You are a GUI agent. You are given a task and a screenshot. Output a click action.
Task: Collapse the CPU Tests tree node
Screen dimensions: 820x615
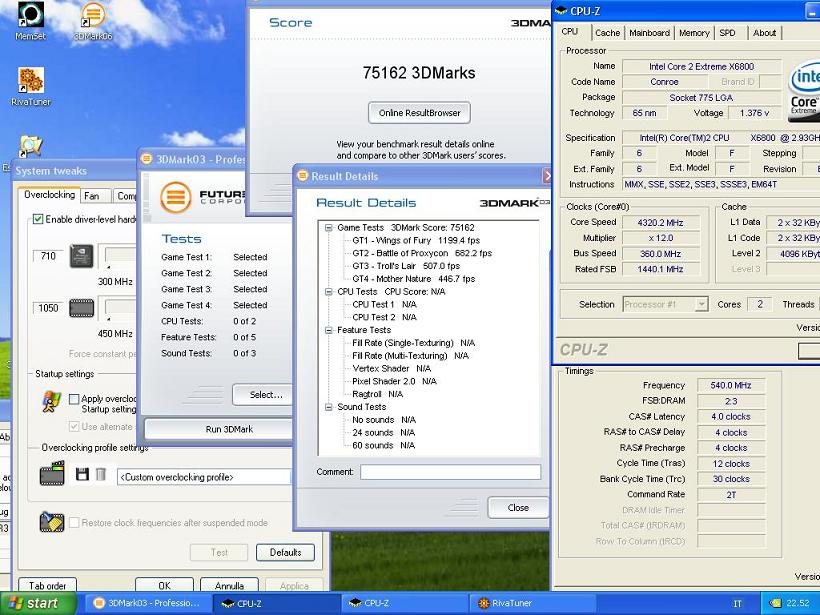[x=328, y=292]
